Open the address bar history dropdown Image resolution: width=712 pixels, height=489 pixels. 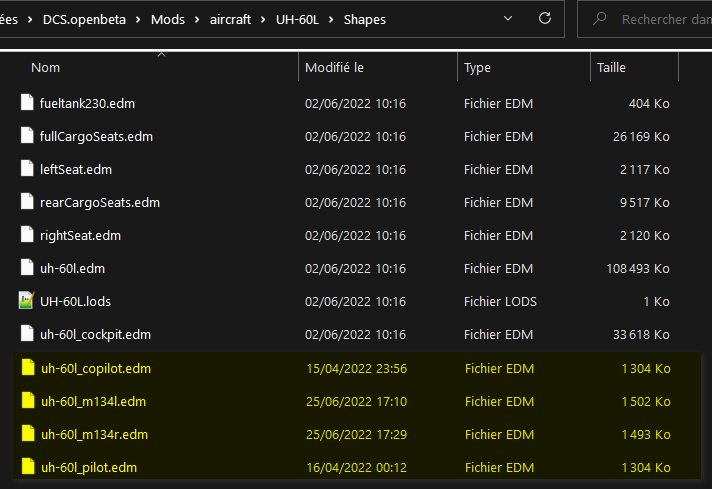508,19
